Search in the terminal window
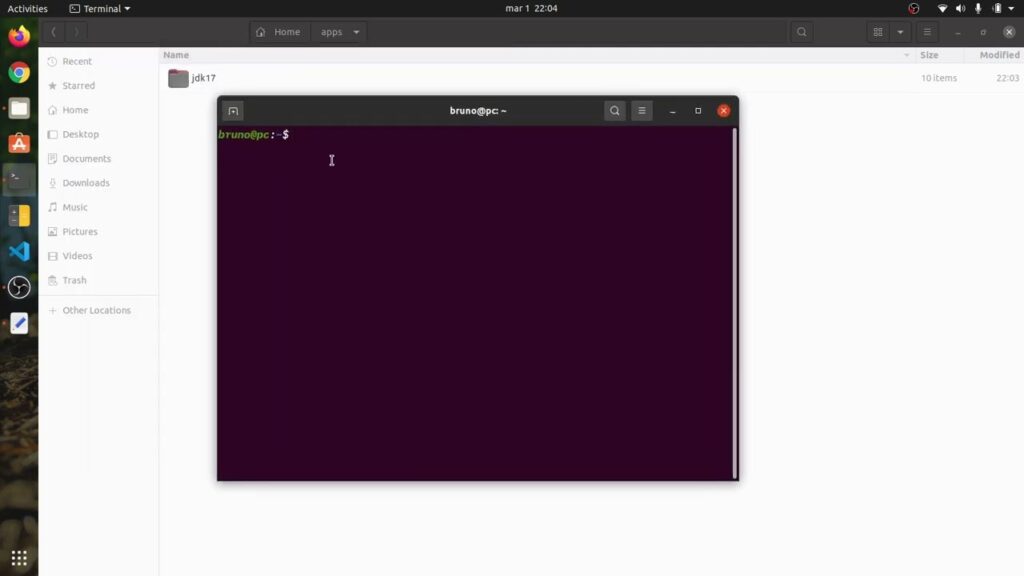This screenshot has height=576, width=1024. pyautogui.click(x=615, y=111)
